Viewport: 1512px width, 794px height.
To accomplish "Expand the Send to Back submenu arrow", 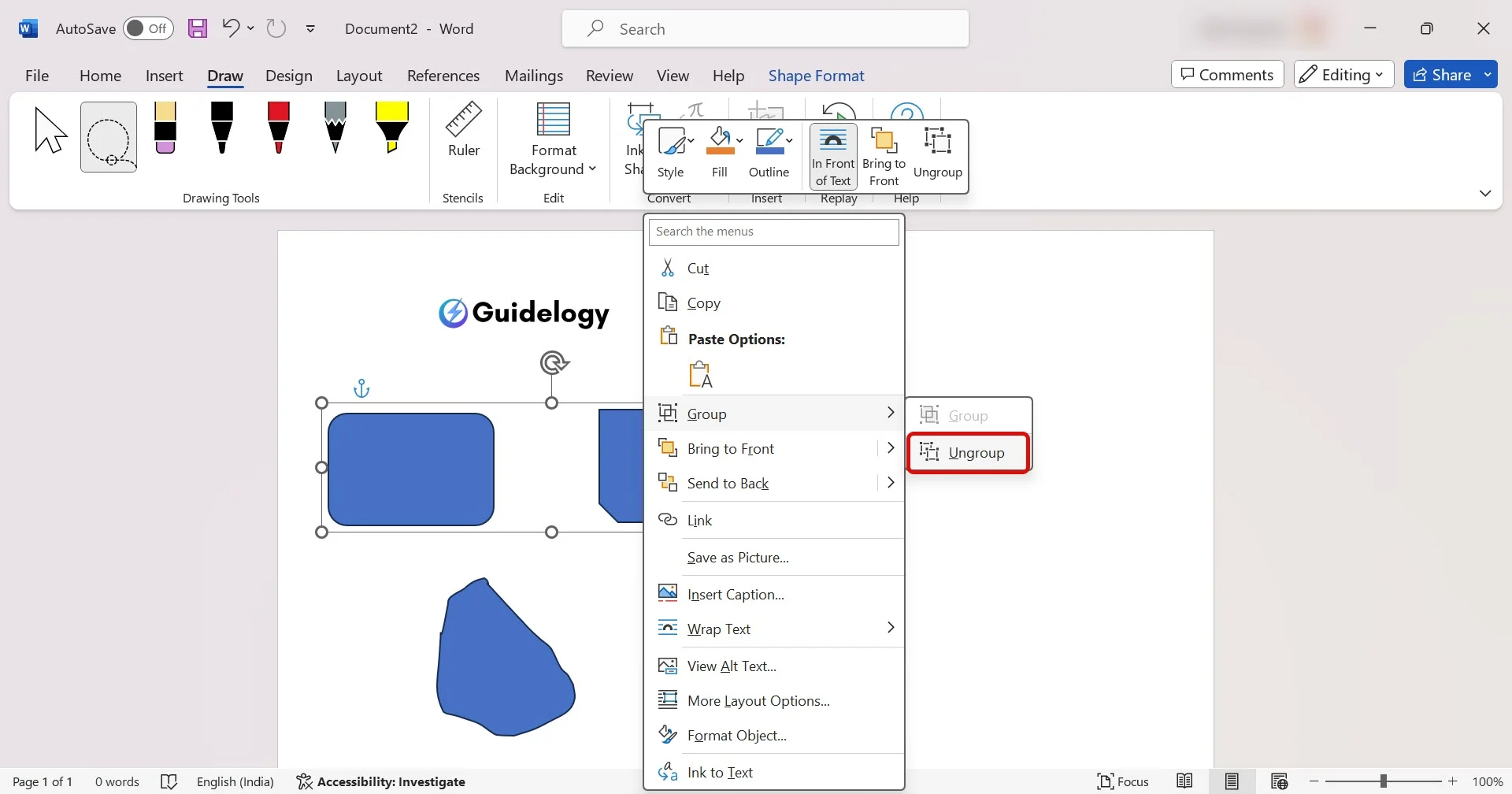I will pos(891,483).
